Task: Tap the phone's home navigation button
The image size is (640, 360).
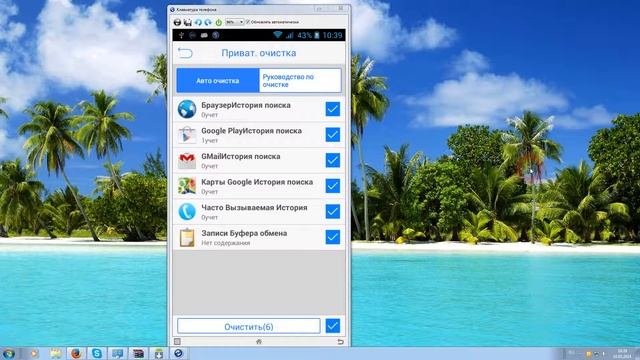Action: click(259, 342)
